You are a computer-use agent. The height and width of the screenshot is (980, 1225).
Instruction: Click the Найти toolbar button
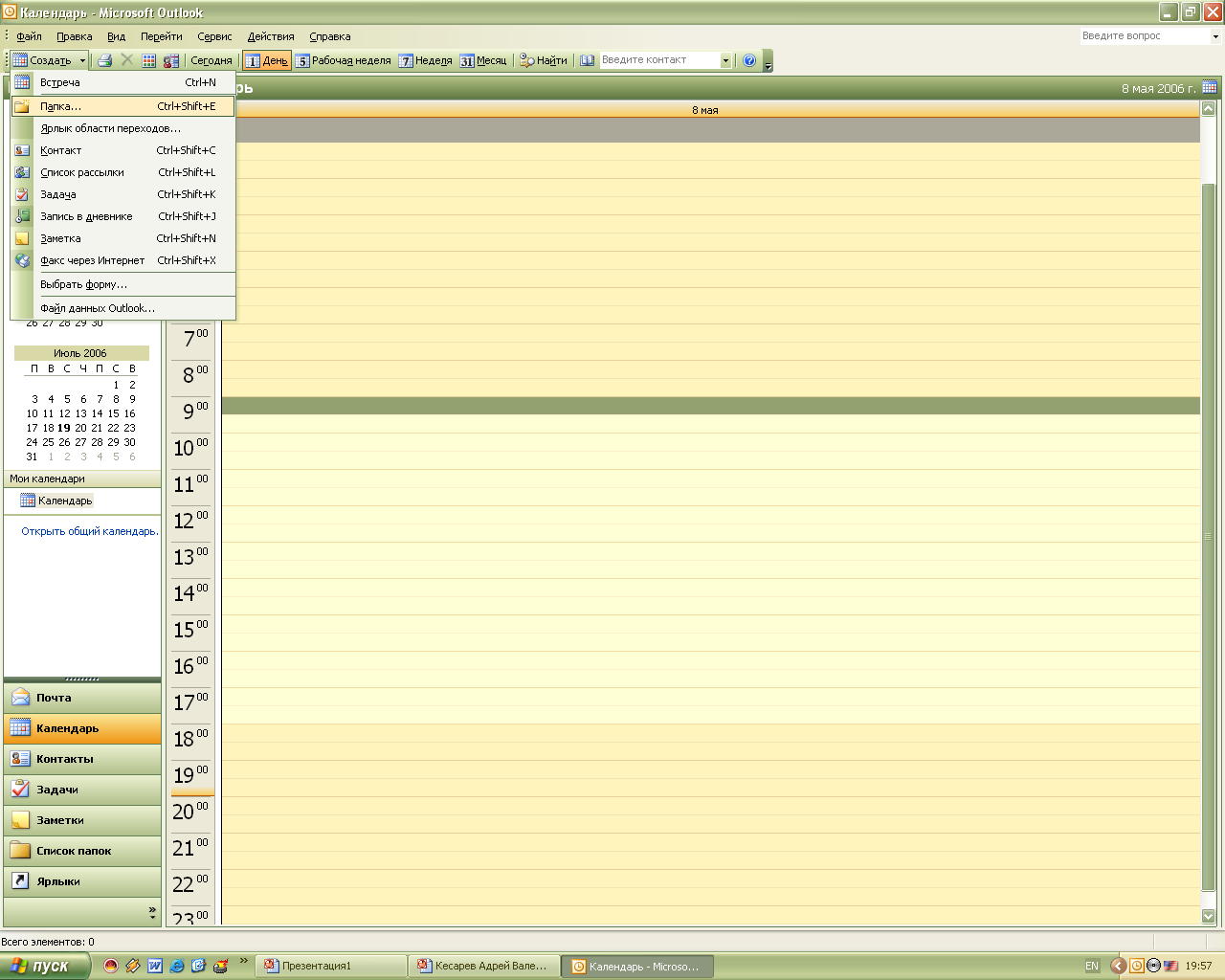[544, 60]
